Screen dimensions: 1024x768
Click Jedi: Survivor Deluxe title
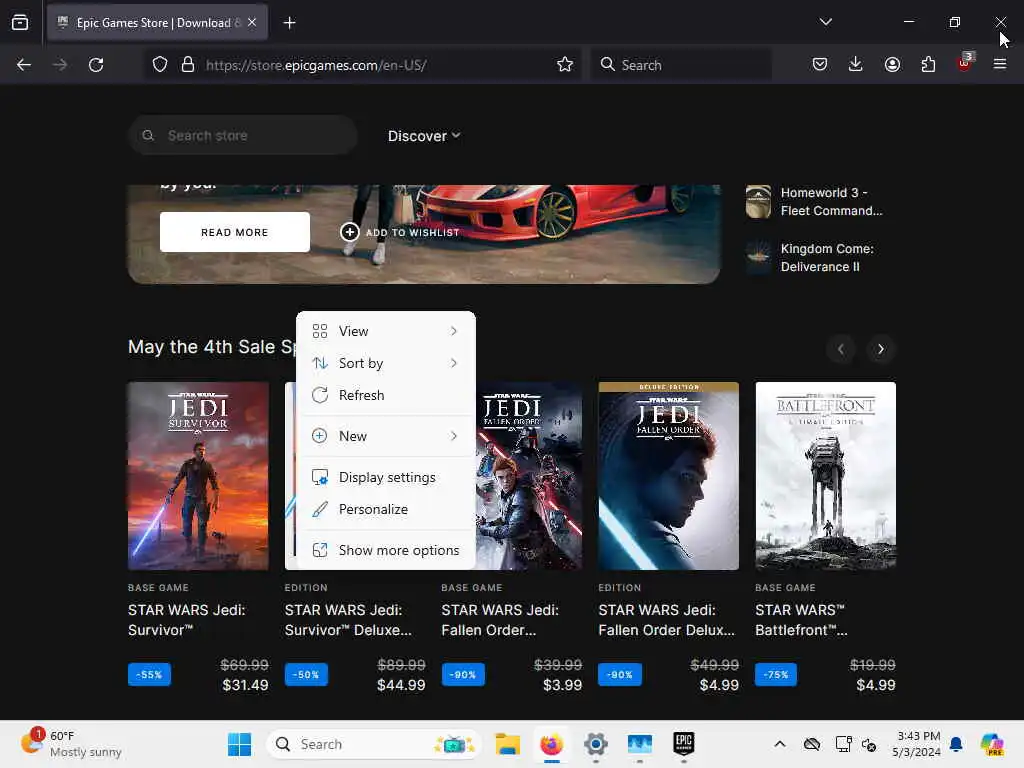coord(348,620)
